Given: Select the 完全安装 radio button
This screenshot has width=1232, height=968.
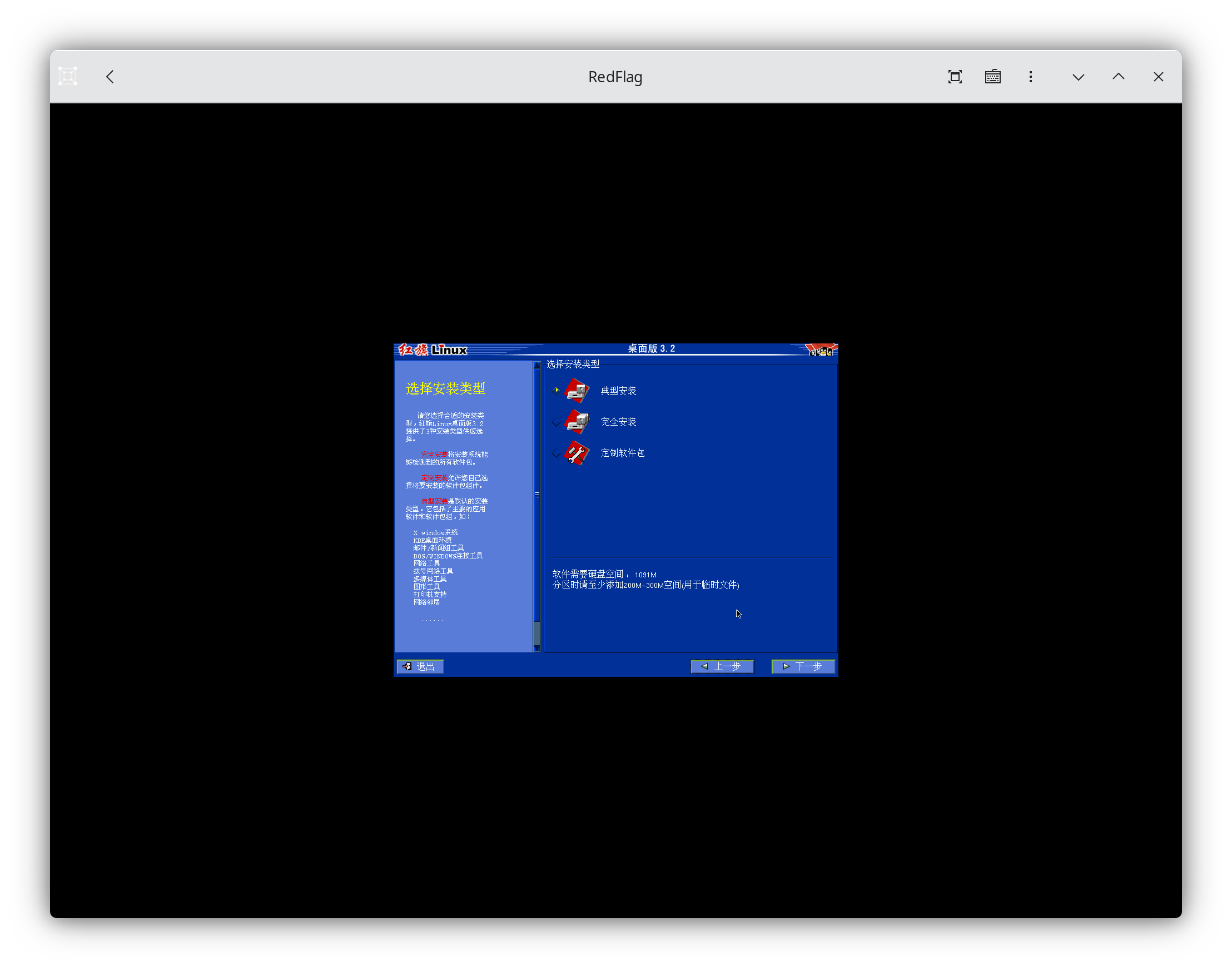Looking at the screenshot, I should tap(556, 422).
